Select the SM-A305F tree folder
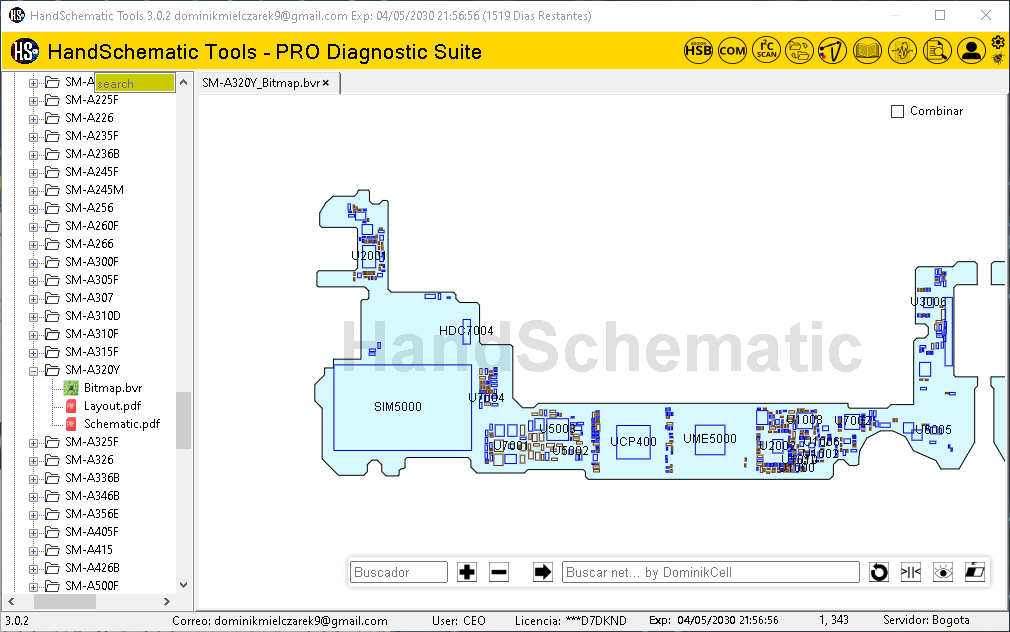Viewport: 1010px width, 632px height. [91, 280]
